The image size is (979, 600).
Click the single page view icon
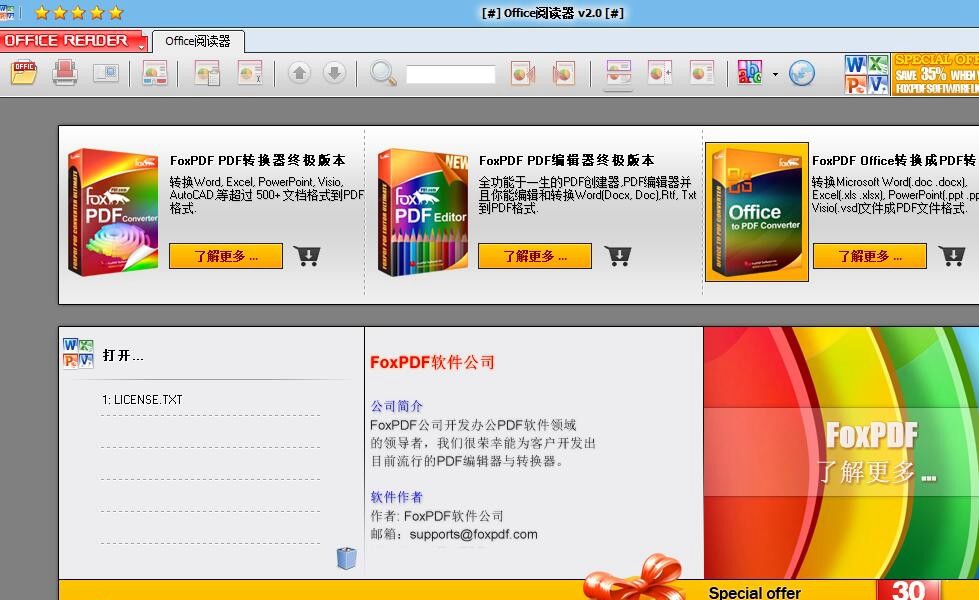point(702,73)
